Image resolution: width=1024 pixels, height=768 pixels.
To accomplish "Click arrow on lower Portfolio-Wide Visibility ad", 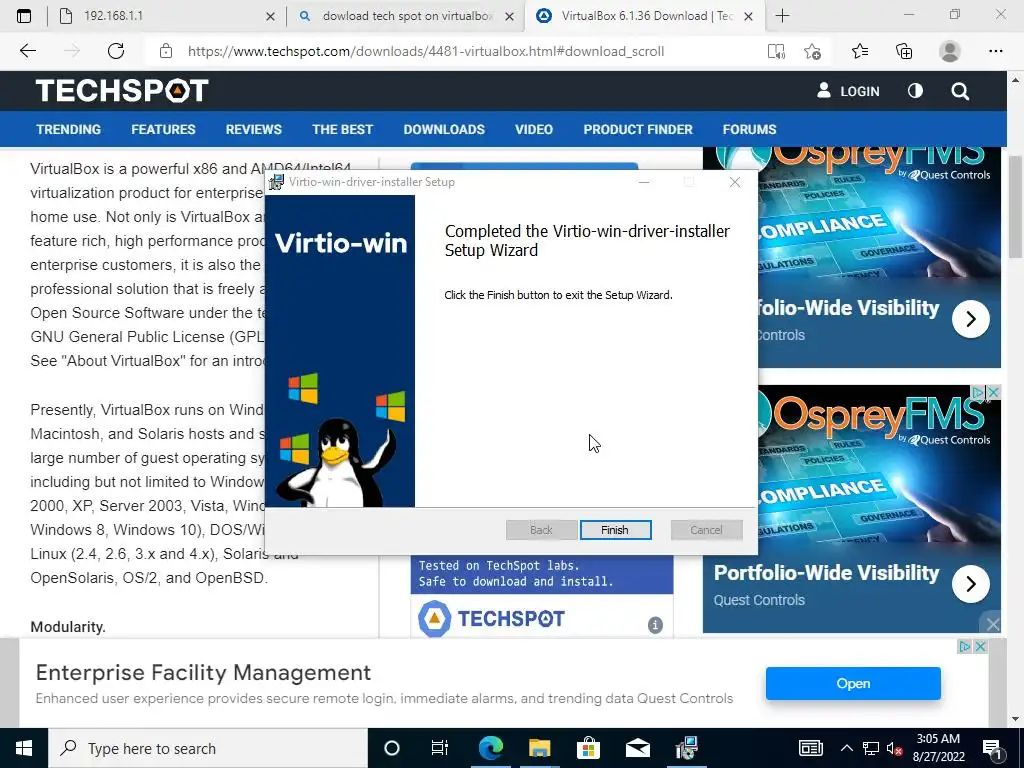I will (970, 584).
